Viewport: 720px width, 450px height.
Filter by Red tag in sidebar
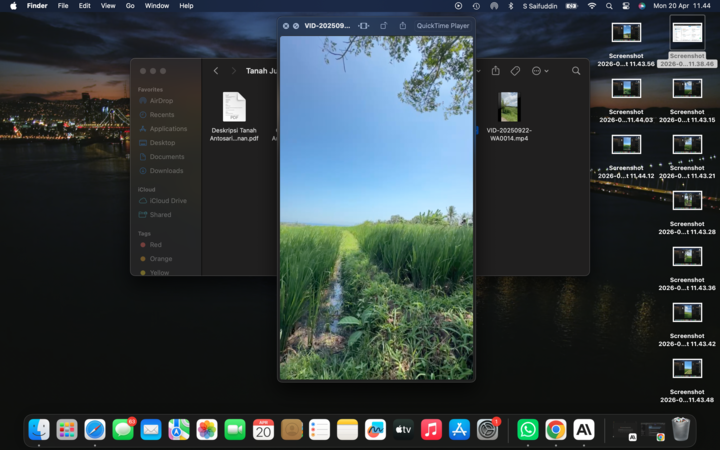tap(155, 245)
